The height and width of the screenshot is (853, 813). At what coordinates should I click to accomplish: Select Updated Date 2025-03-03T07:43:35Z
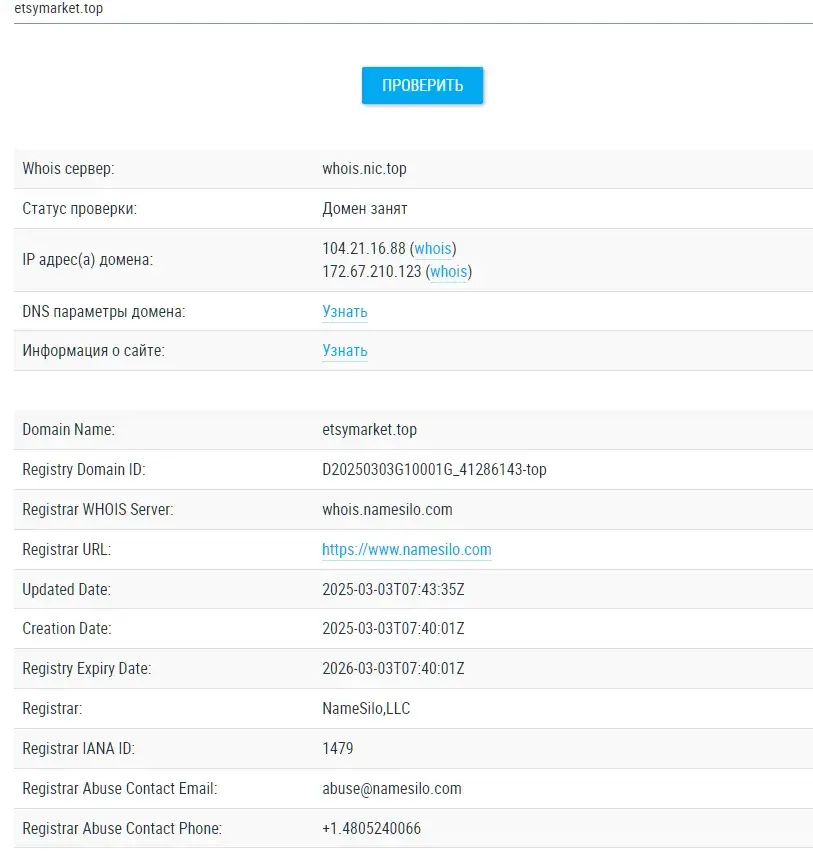pyautogui.click(x=393, y=590)
